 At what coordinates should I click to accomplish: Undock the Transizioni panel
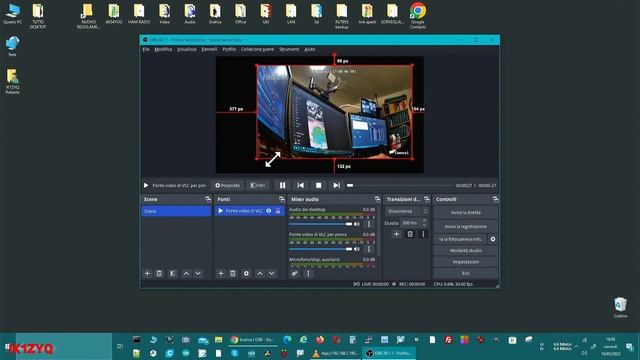(x=427, y=199)
